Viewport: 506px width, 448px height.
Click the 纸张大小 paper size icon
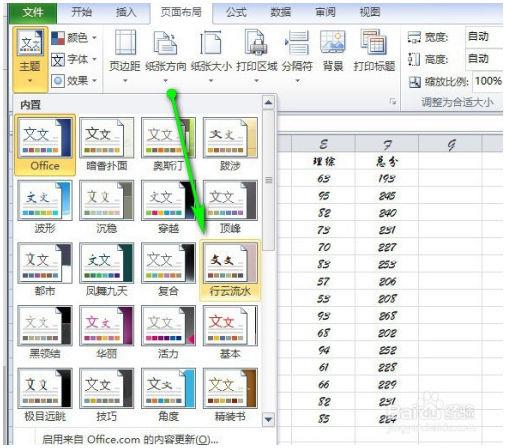(x=211, y=43)
